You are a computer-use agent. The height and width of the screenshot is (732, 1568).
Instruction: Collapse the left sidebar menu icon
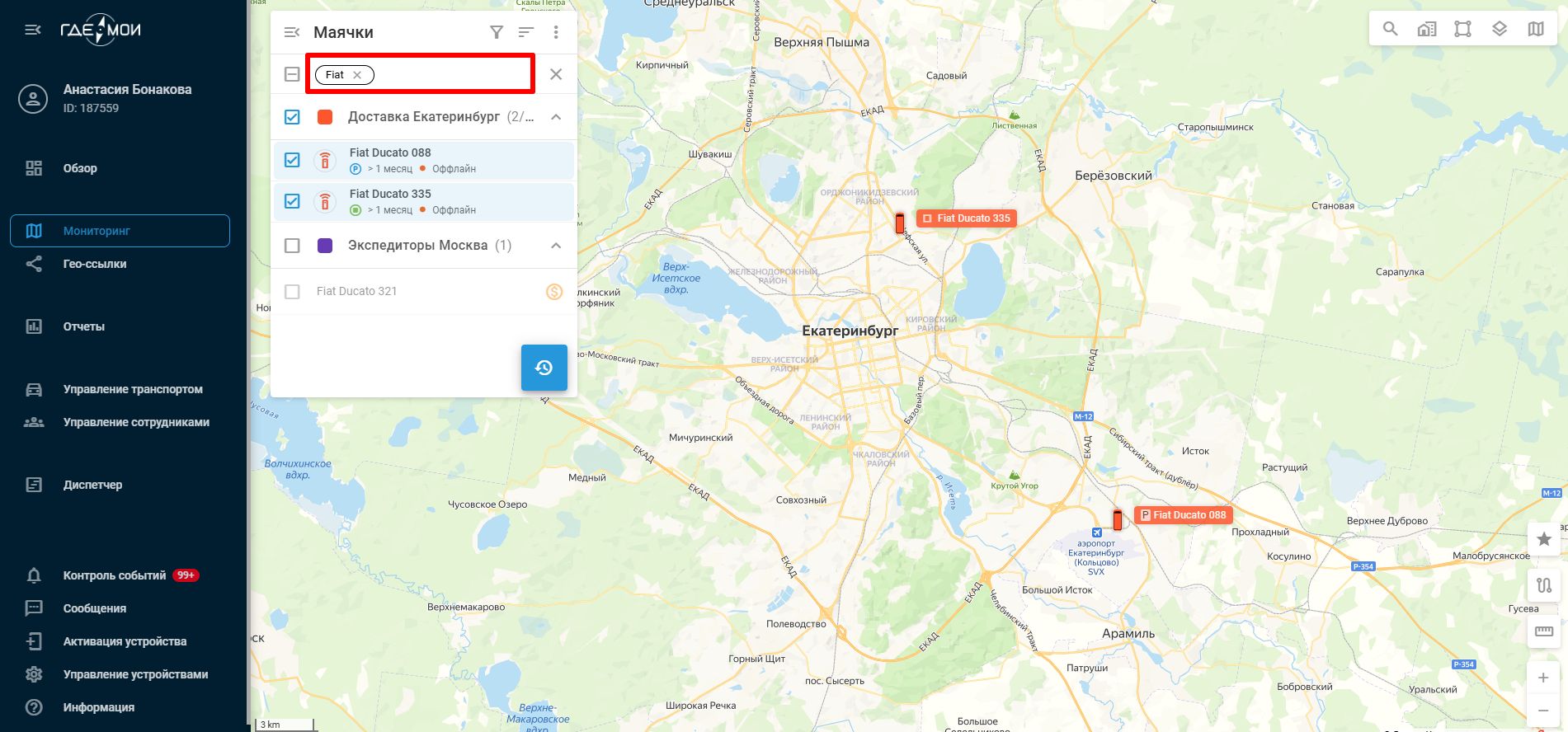pyautogui.click(x=33, y=30)
